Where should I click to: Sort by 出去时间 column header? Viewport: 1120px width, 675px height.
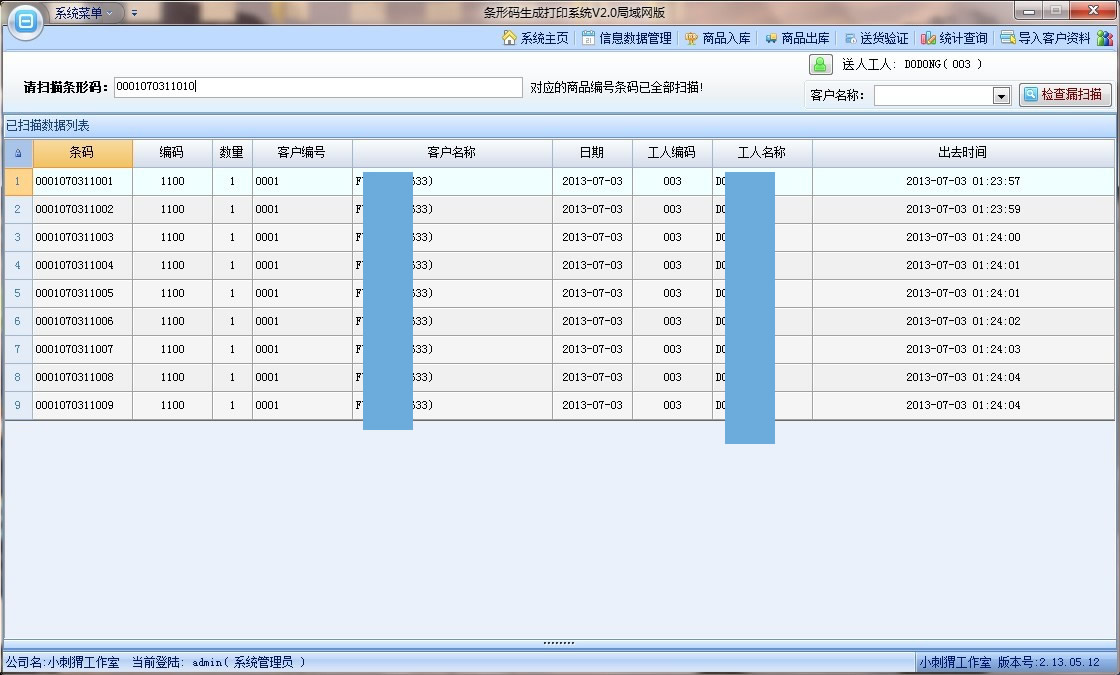pyautogui.click(x=963, y=153)
